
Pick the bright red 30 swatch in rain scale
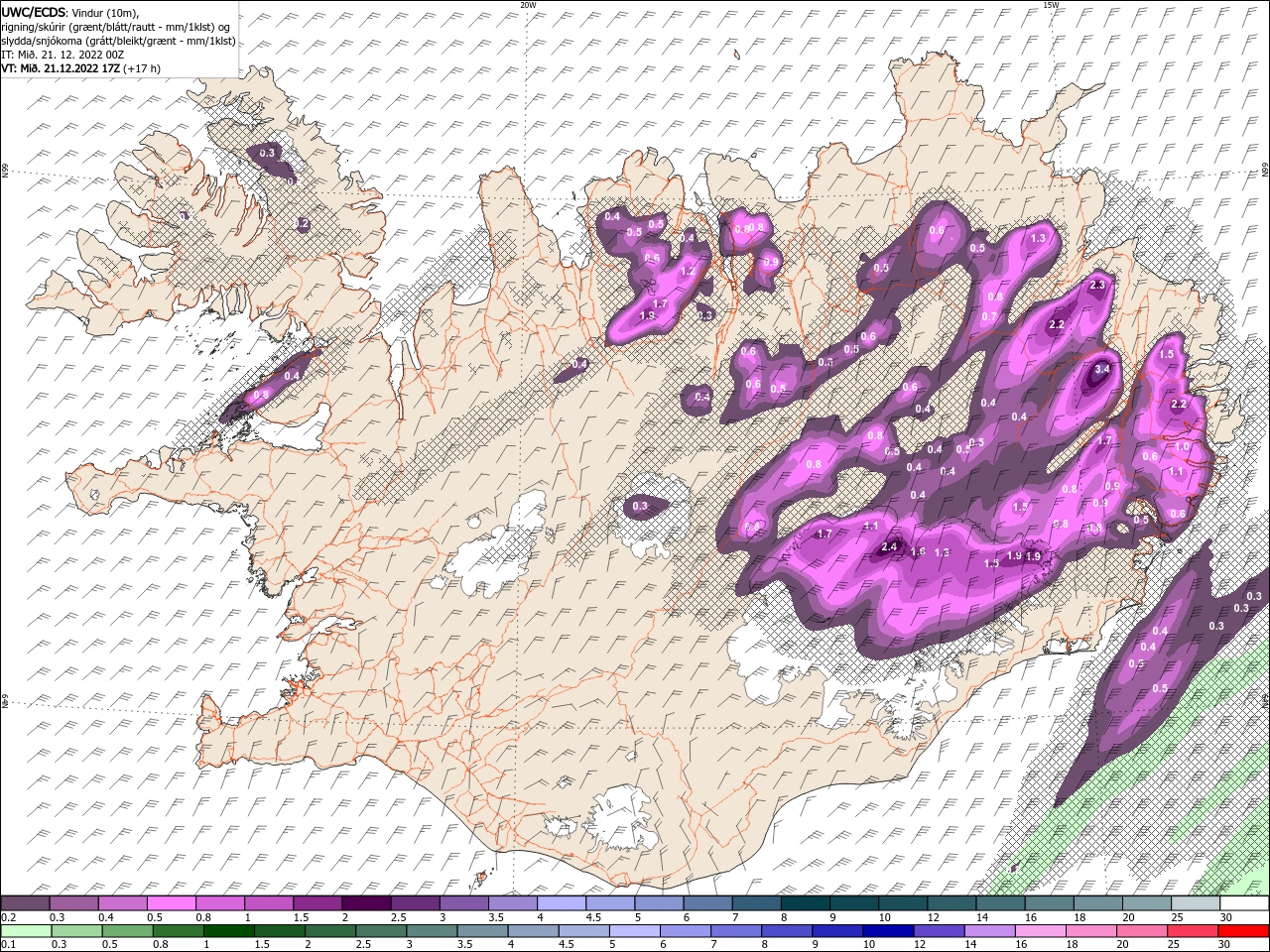coord(1243,930)
